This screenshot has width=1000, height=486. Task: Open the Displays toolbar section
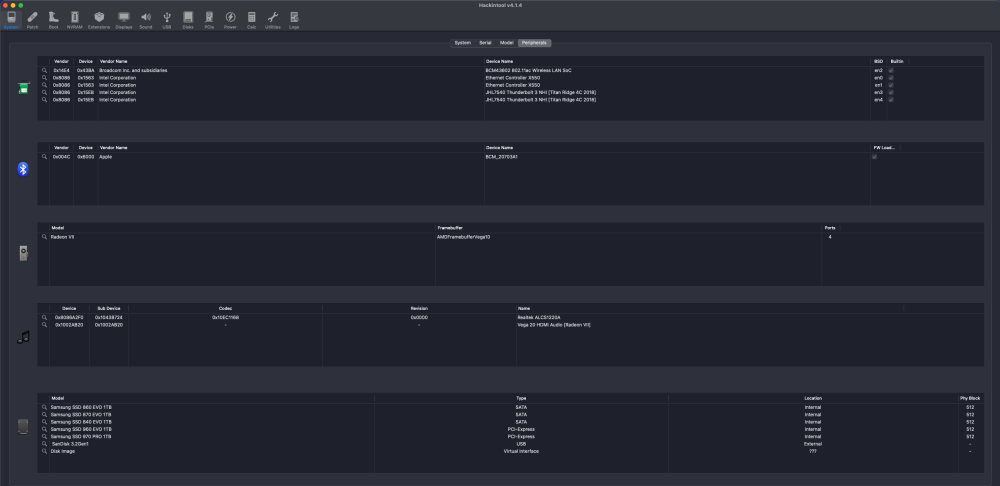click(x=124, y=20)
